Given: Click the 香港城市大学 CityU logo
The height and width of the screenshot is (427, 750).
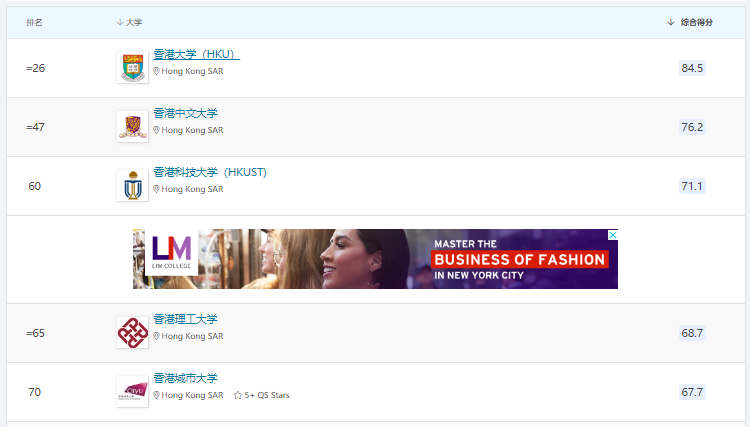Looking at the screenshot, I should pyautogui.click(x=132, y=391).
